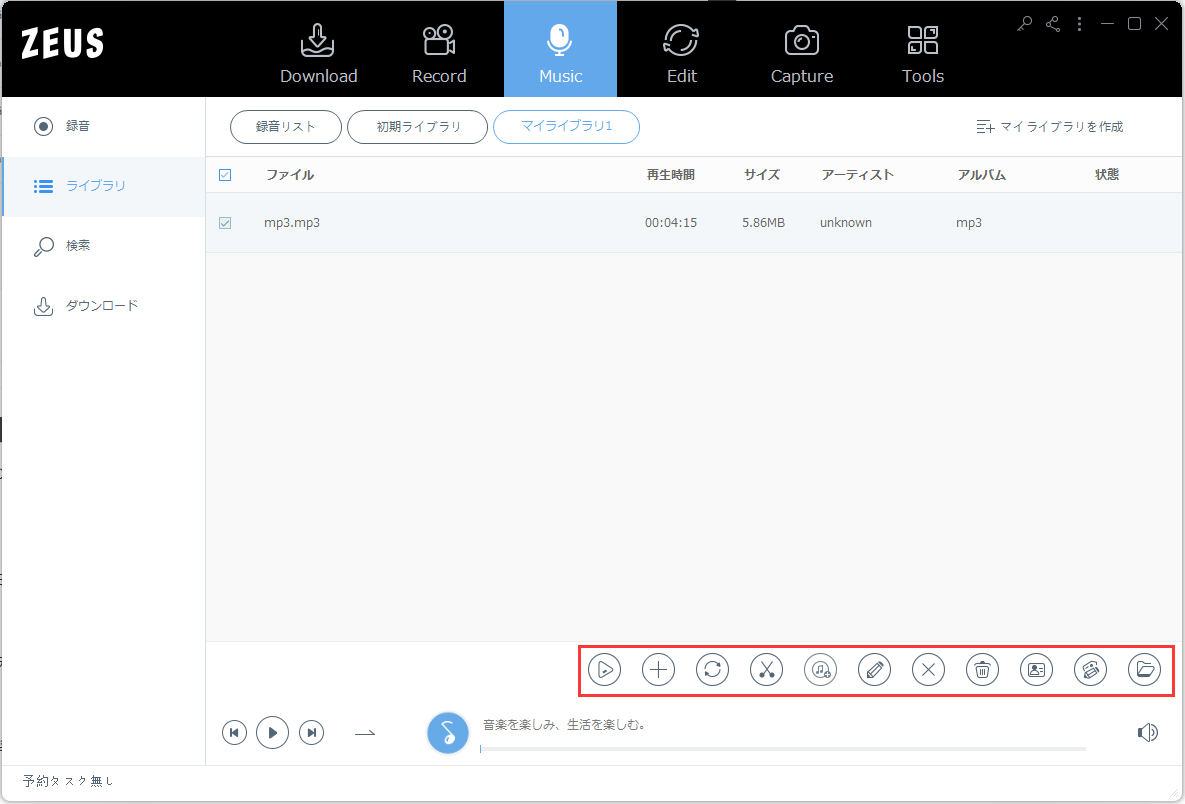Image resolution: width=1185 pixels, height=804 pixels.
Task: Edit track info with the pencil icon
Action: pos(874,669)
